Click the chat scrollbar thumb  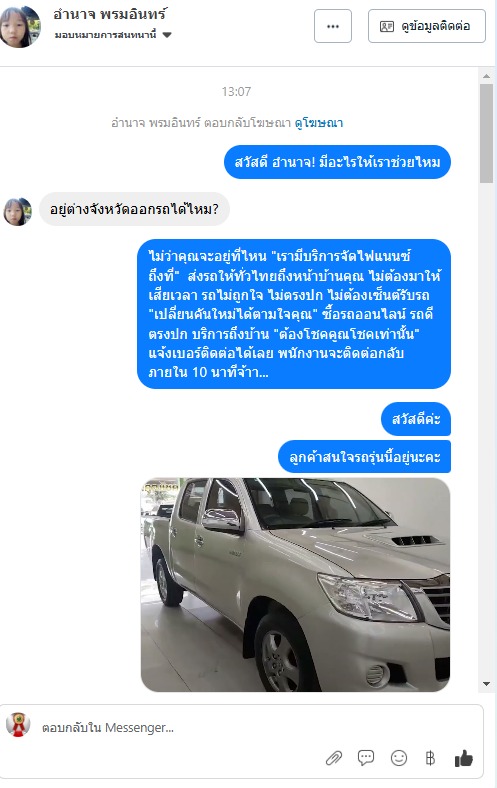[486, 134]
